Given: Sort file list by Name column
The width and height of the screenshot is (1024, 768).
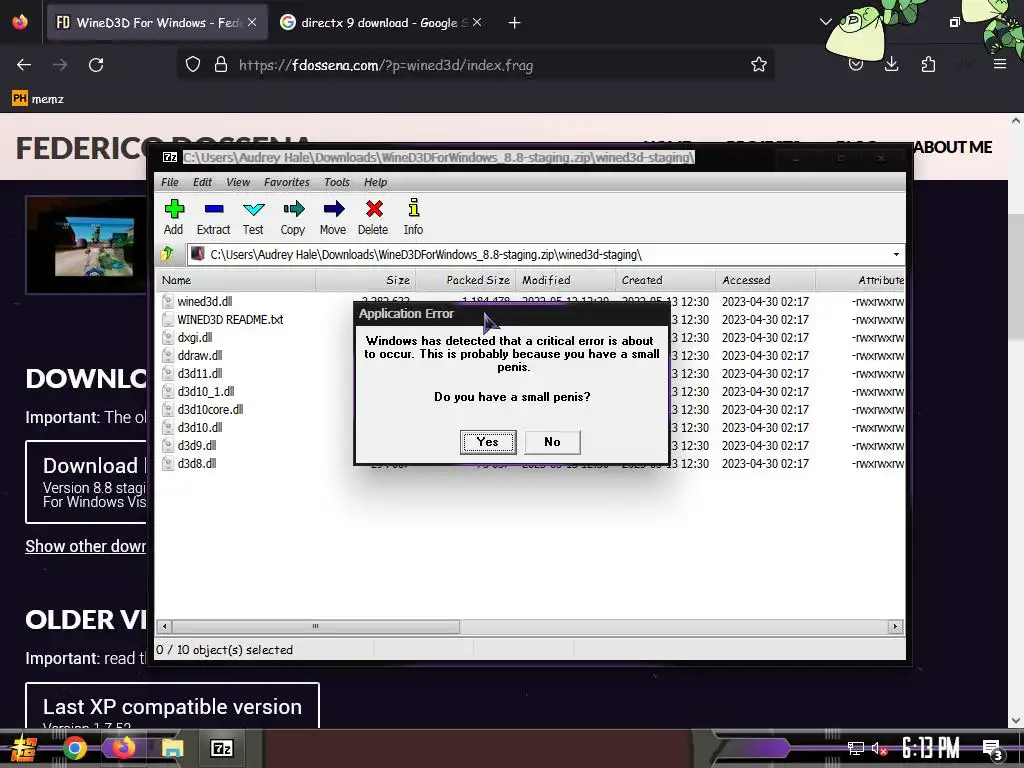Looking at the screenshot, I should tap(236, 280).
